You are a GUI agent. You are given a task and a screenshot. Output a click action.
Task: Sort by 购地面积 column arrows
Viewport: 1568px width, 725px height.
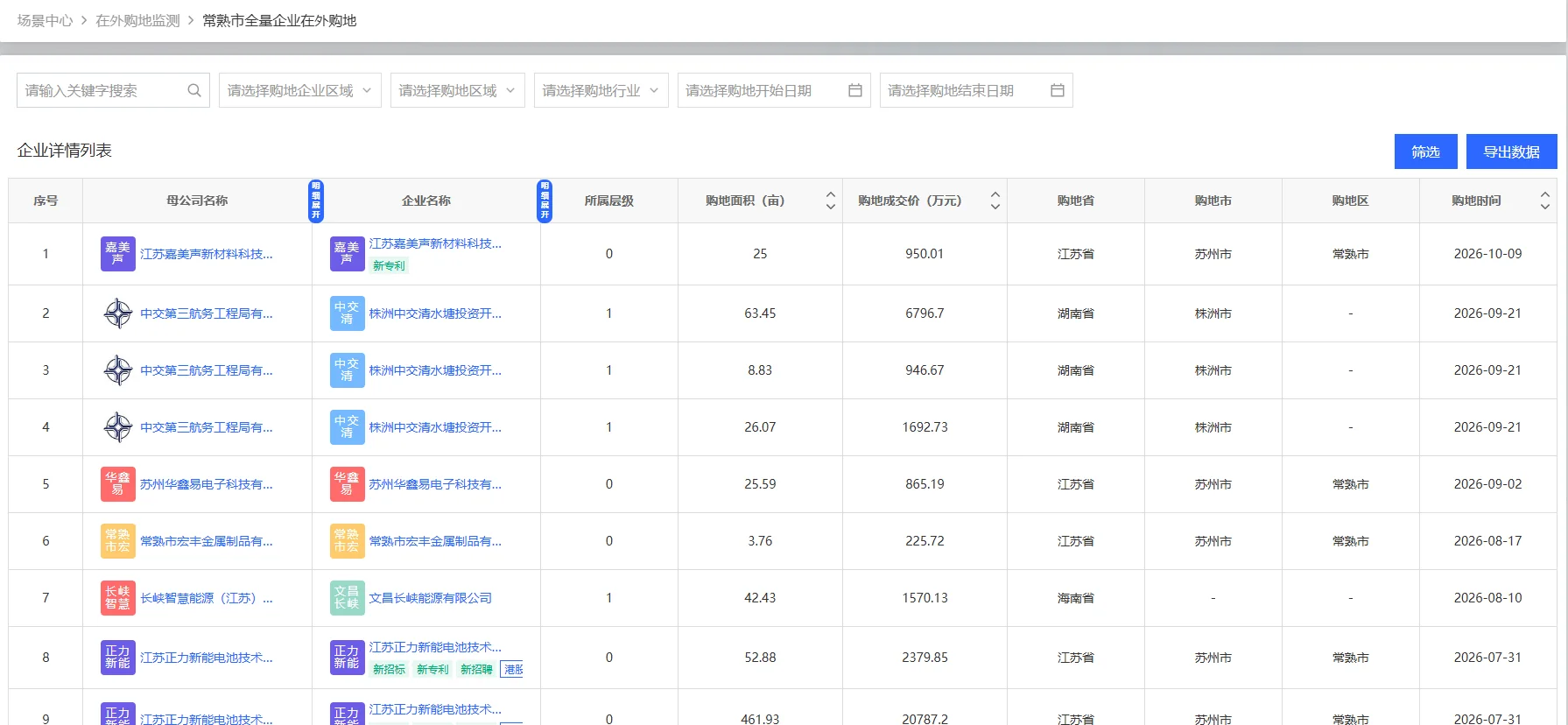pos(831,201)
